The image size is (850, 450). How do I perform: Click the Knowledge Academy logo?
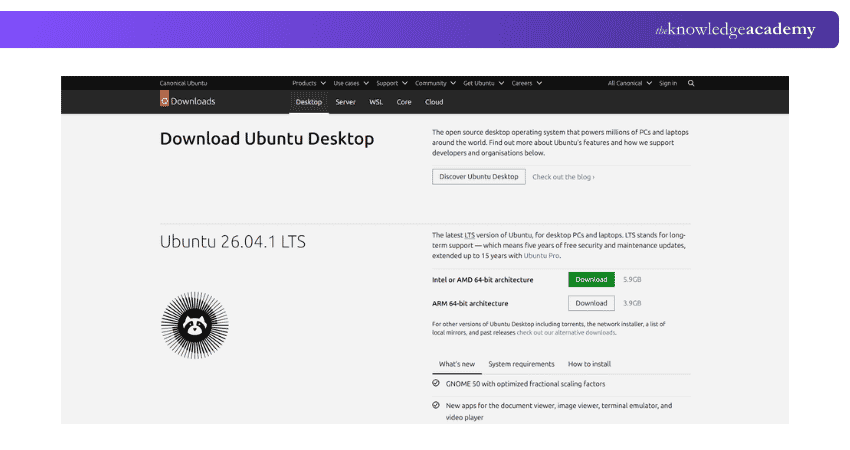pyautogui.click(x=735, y=29)
